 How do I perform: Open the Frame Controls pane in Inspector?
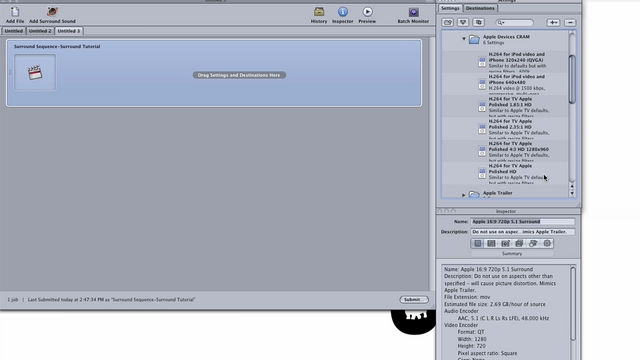[x=505, y=243]
